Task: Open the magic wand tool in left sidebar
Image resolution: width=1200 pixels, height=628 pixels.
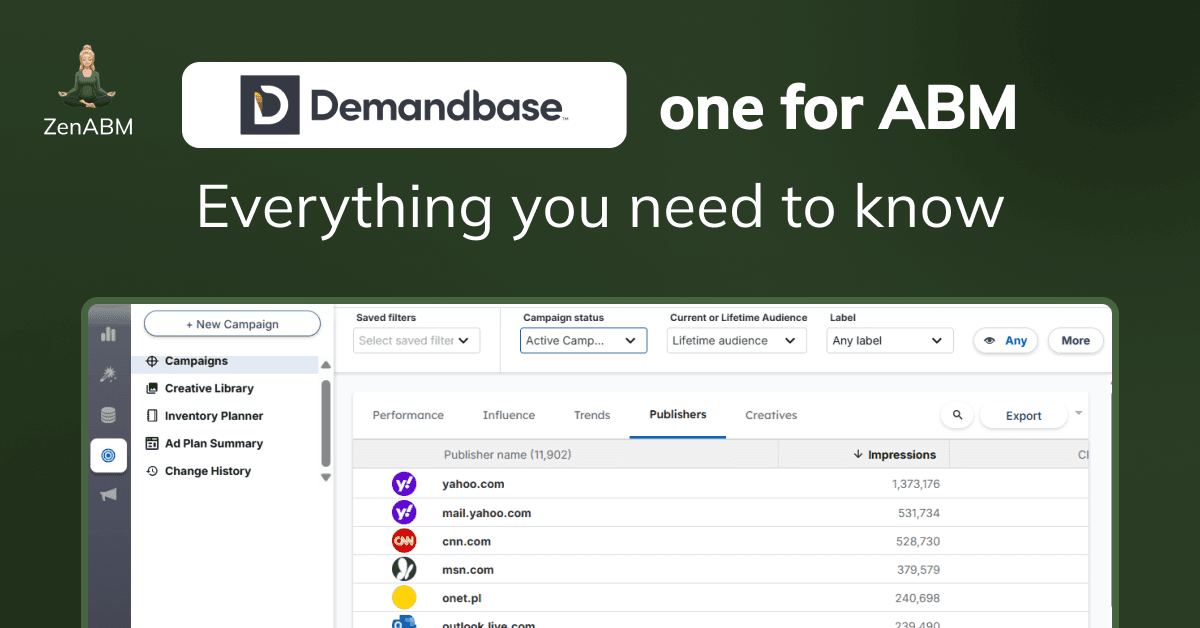Action: pyautogui.click(x=108, y=374)
